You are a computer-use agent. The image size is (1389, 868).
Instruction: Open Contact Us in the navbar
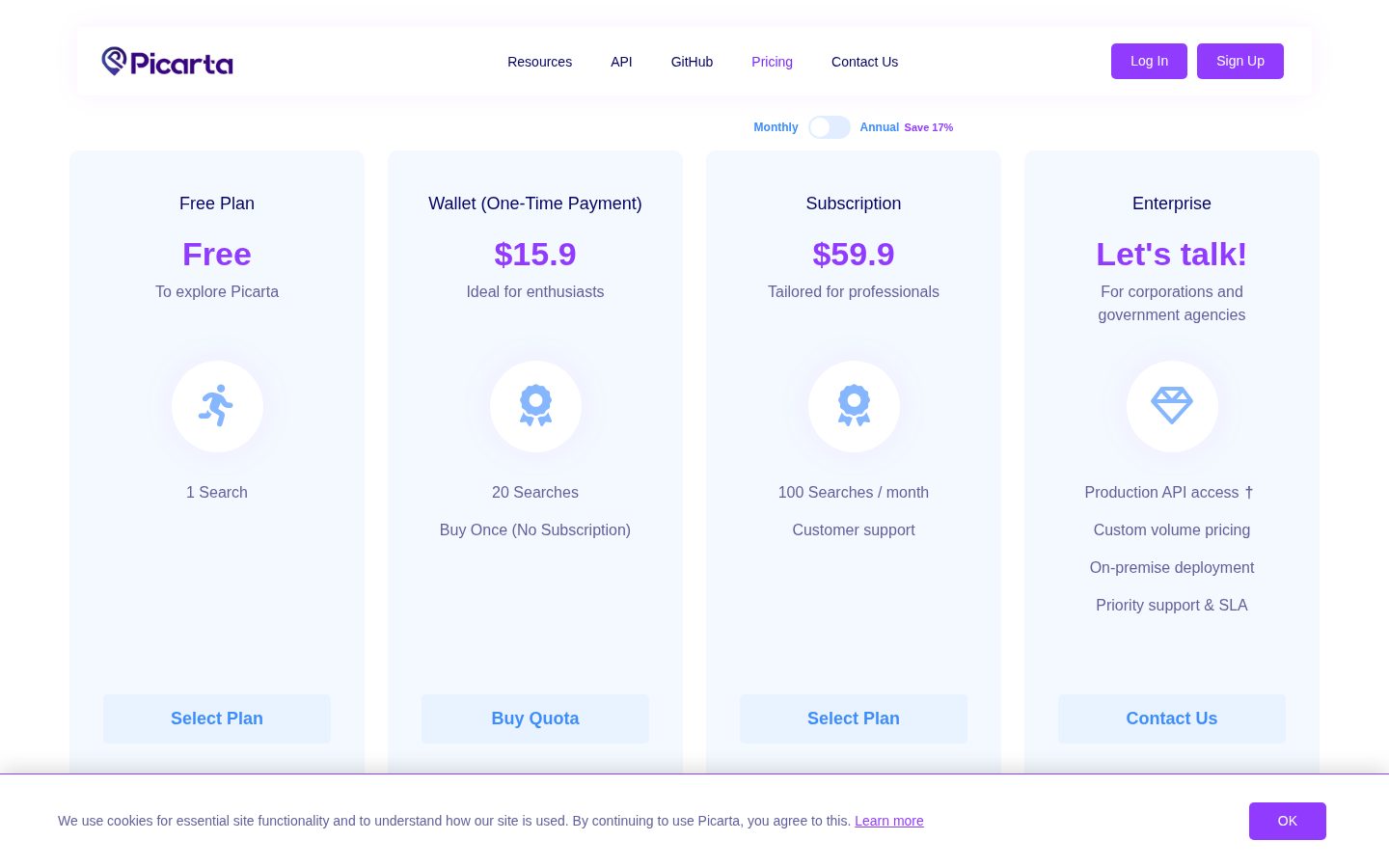pos(864,62)
